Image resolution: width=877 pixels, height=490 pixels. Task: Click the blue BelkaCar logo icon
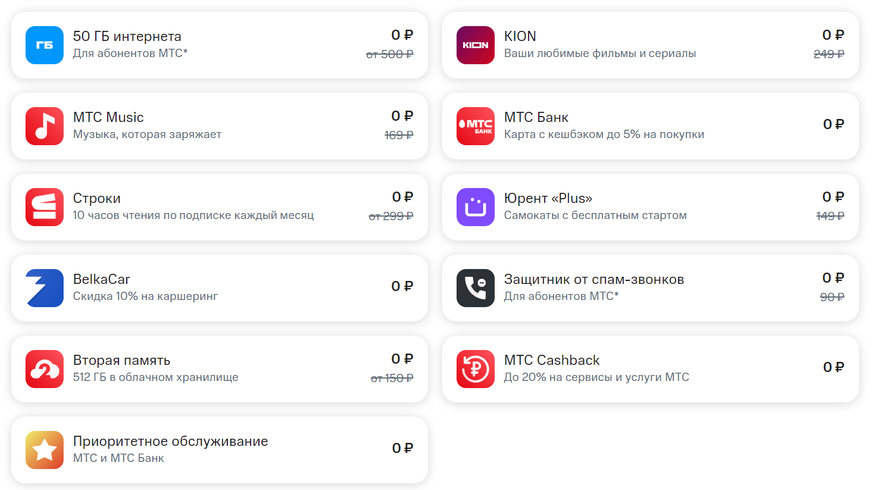click(44, 288)
